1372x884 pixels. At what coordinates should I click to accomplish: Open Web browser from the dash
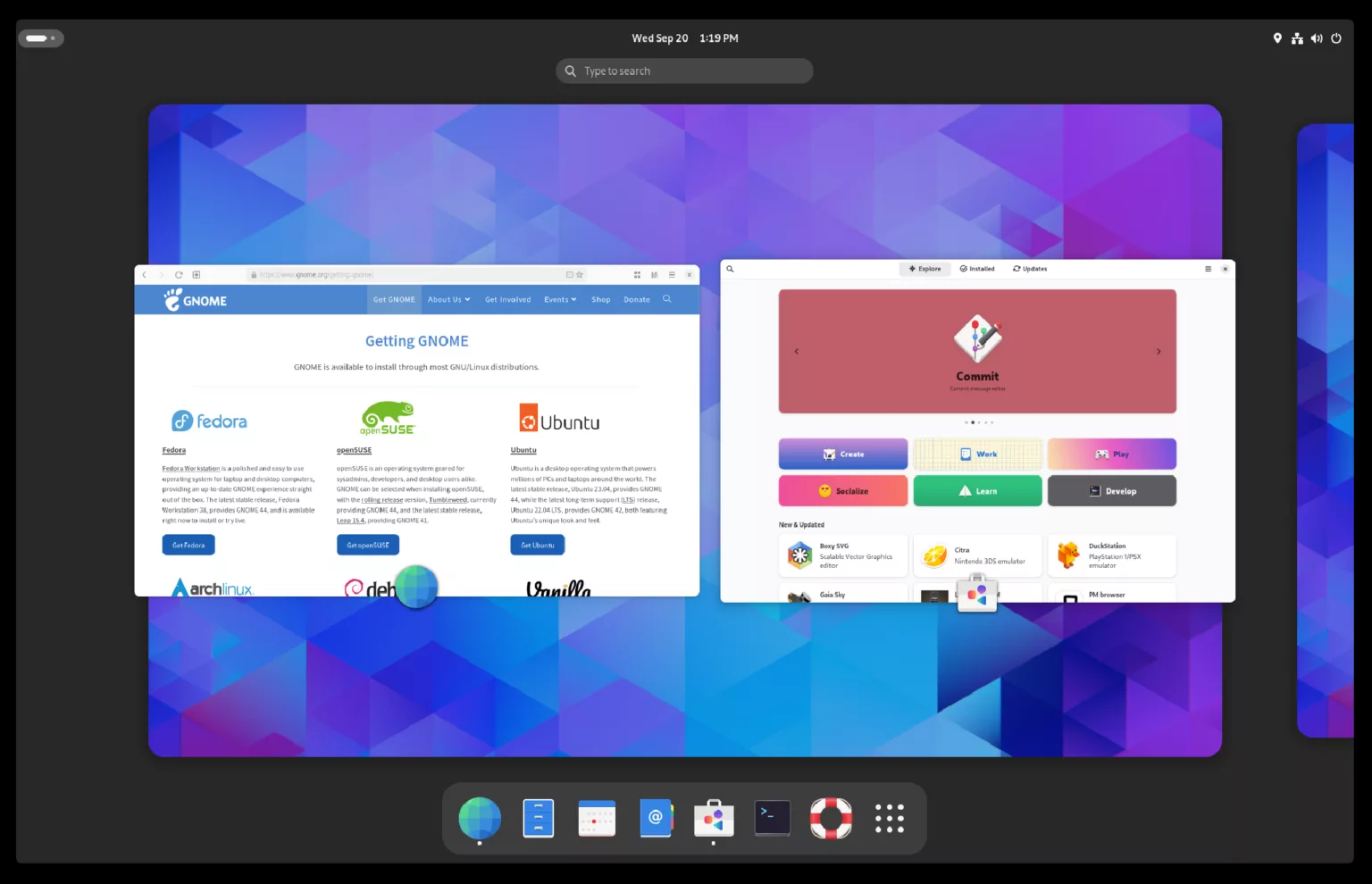click(480, 818)
